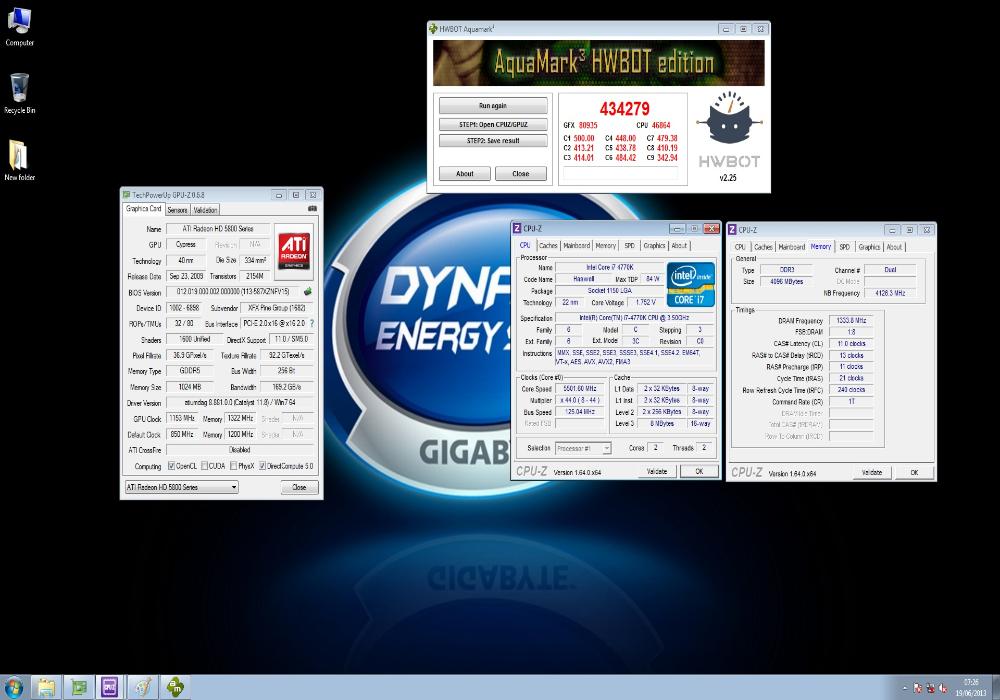The image size is (1000, 700).
Task: Click Validate in the left CPU-Z window
Action: 657,471
